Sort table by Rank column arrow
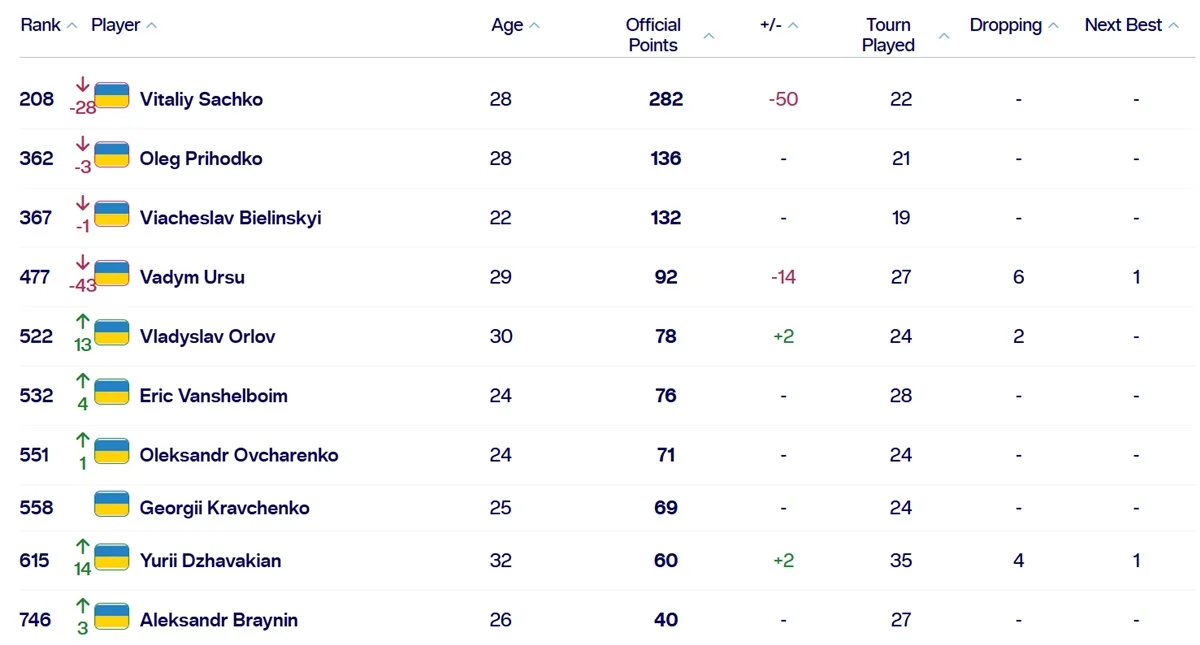 pyautogui.click(x=72, y=26)
